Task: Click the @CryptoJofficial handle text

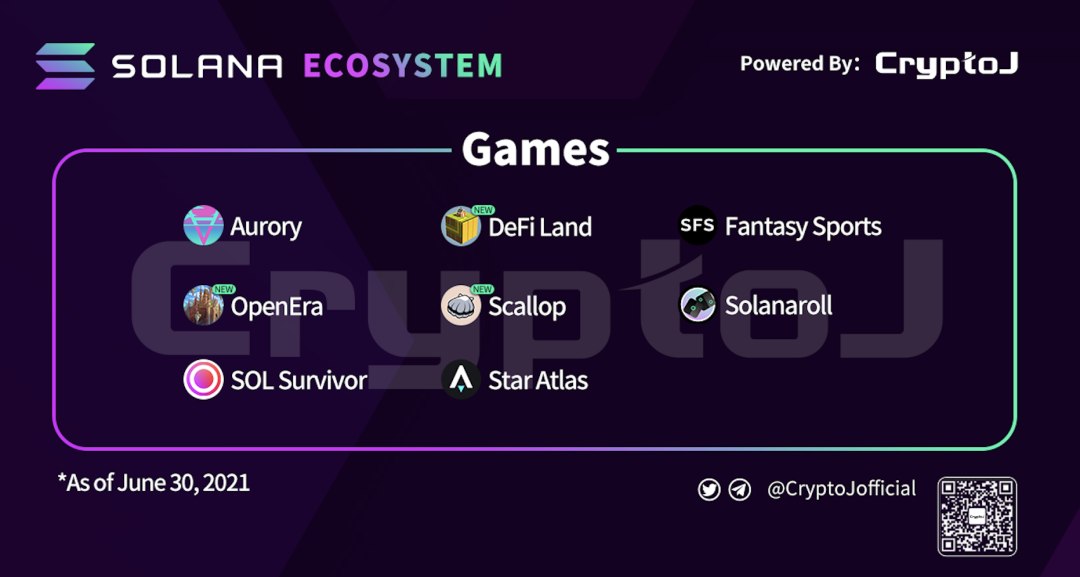Action: [842, 489]
